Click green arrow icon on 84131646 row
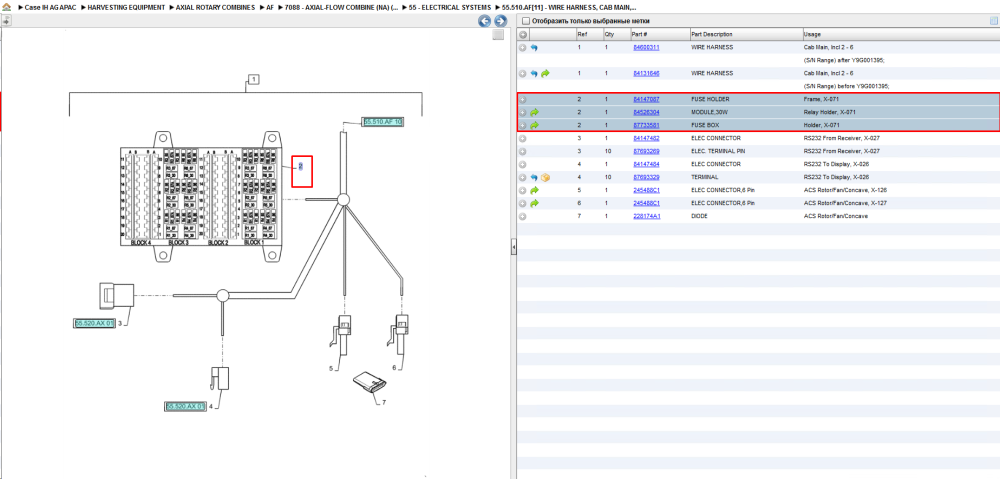Image resolution: width=1000 pixels, height=479 pixels. 545,74
